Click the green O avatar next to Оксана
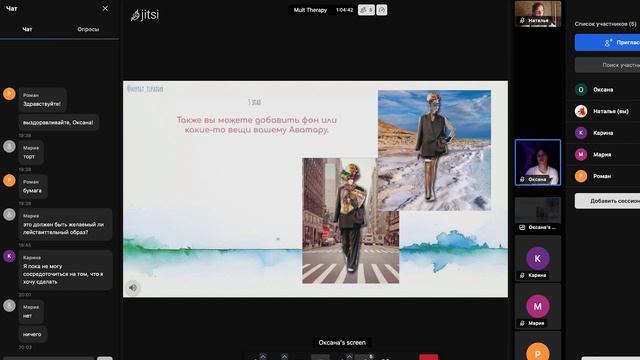 click(581, 89)
